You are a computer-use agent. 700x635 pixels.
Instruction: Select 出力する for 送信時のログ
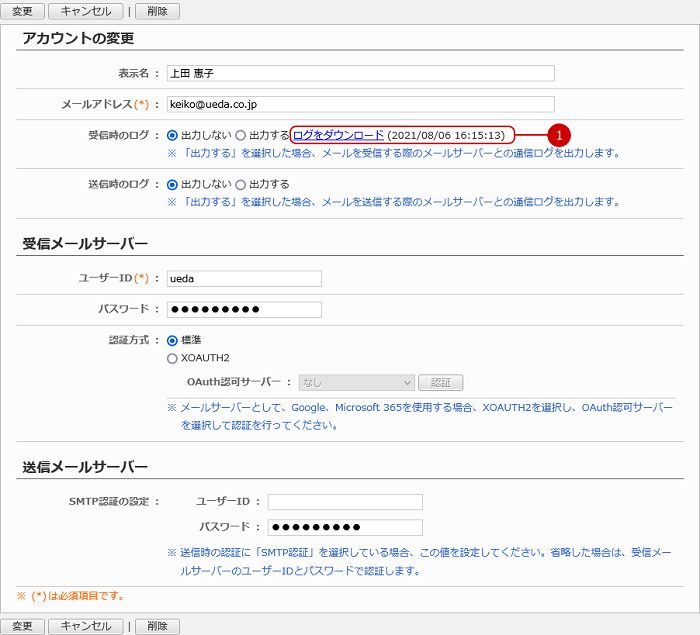(241, 185)
